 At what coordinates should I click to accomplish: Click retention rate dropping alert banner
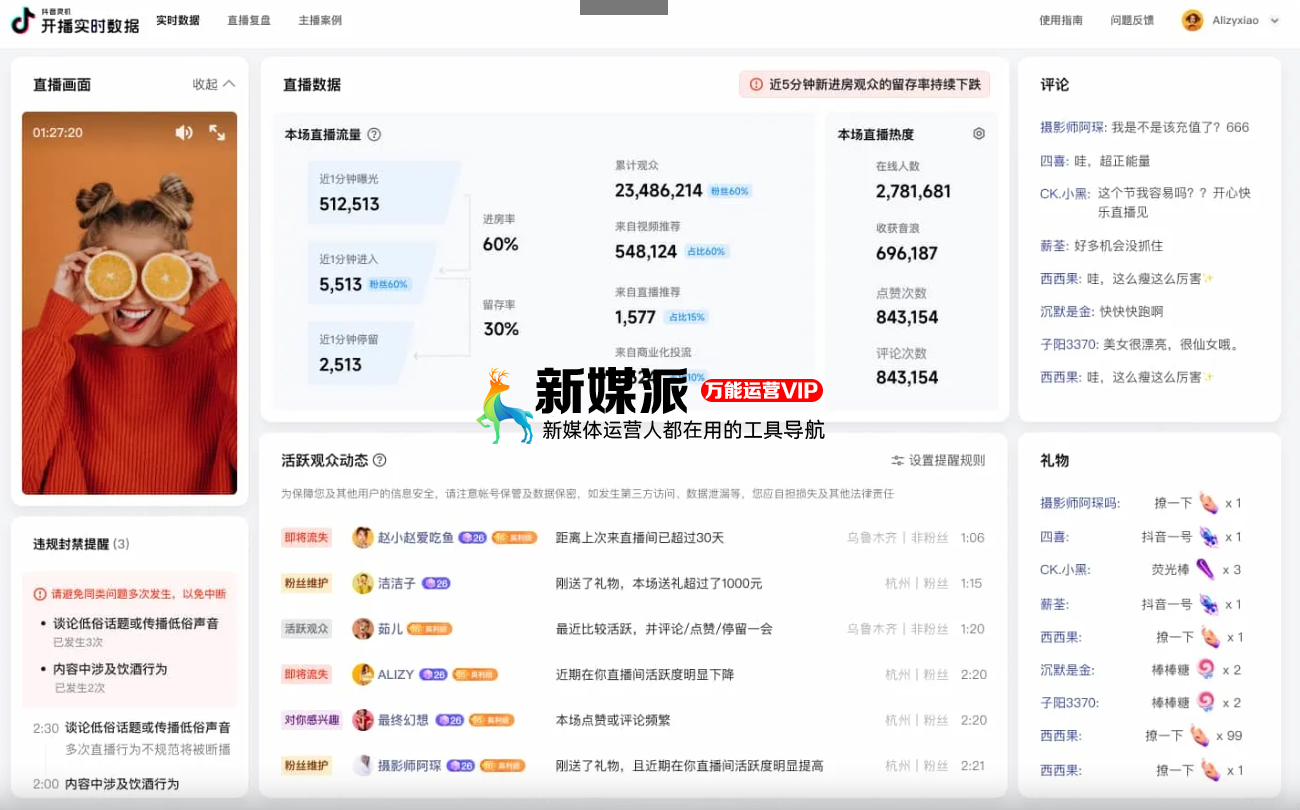click(864, 85)
